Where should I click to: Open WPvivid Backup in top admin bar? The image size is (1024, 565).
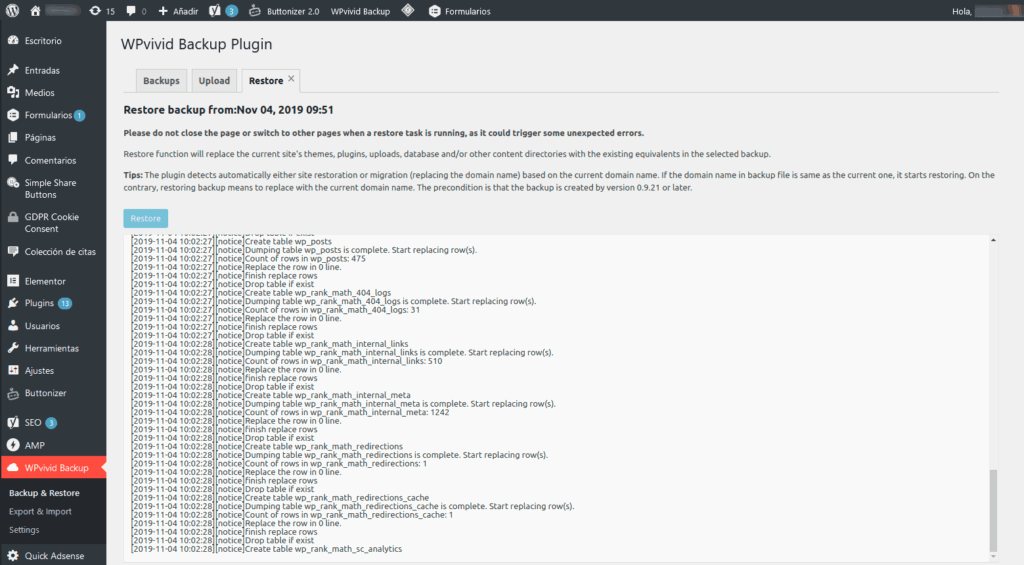click(x=360, y=11)
